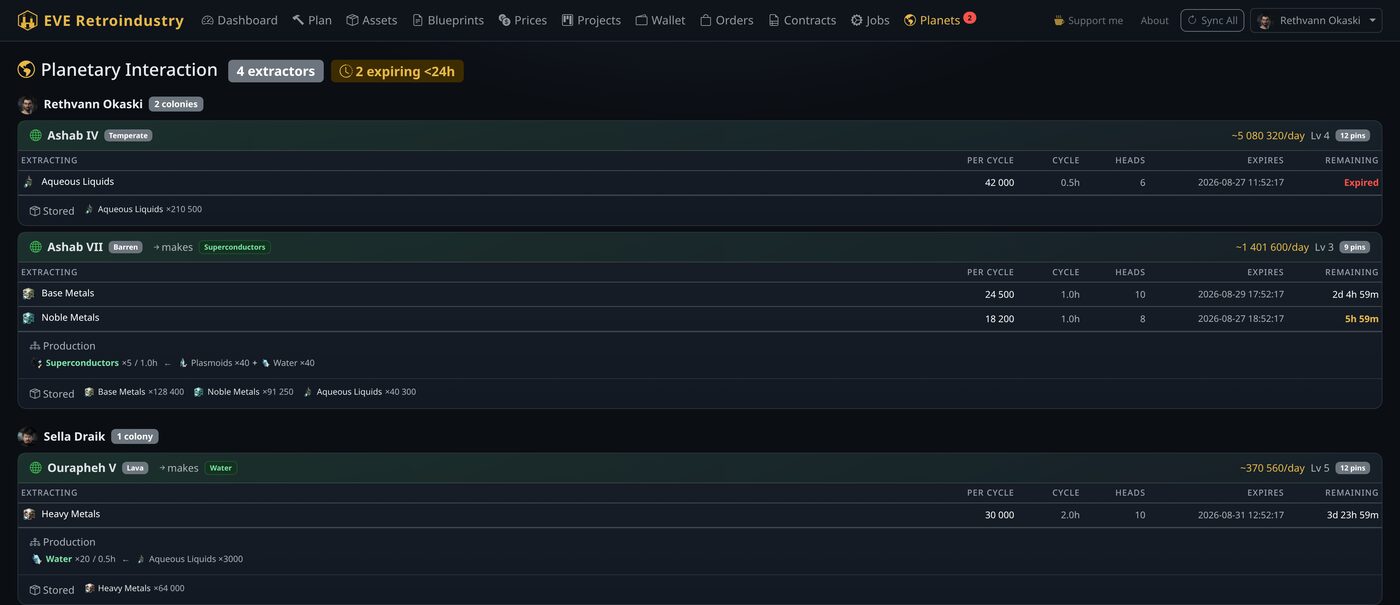The image size is (1400, 605).
Task: Click the Plasmoids ×40 input icon
Action: point(183,363)
